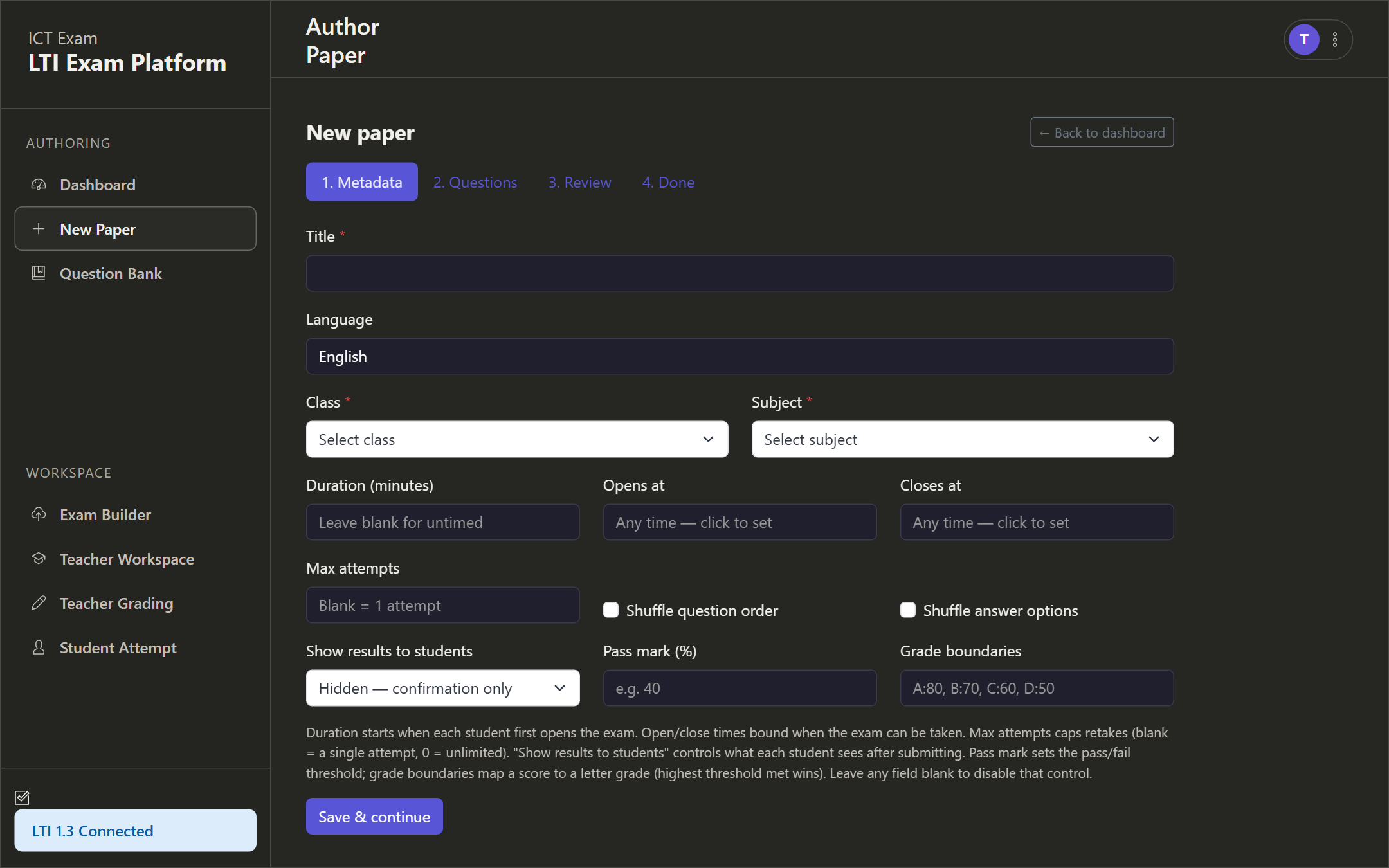Image resolution: width=1389 pixels, height=868 pixels.
Task: Click the checkmark icon above LTI status
Action: point(22,797)
